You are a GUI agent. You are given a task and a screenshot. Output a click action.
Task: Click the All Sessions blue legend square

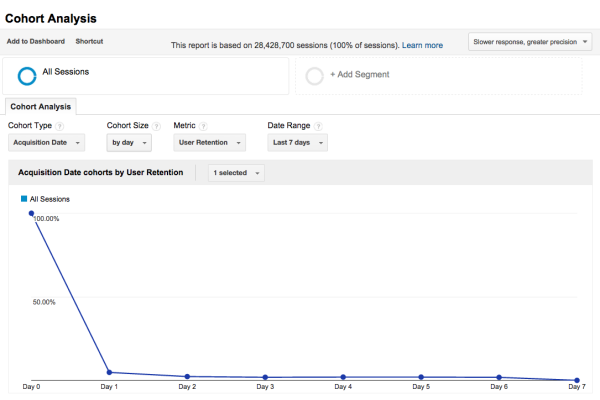(x=24, y=199)
